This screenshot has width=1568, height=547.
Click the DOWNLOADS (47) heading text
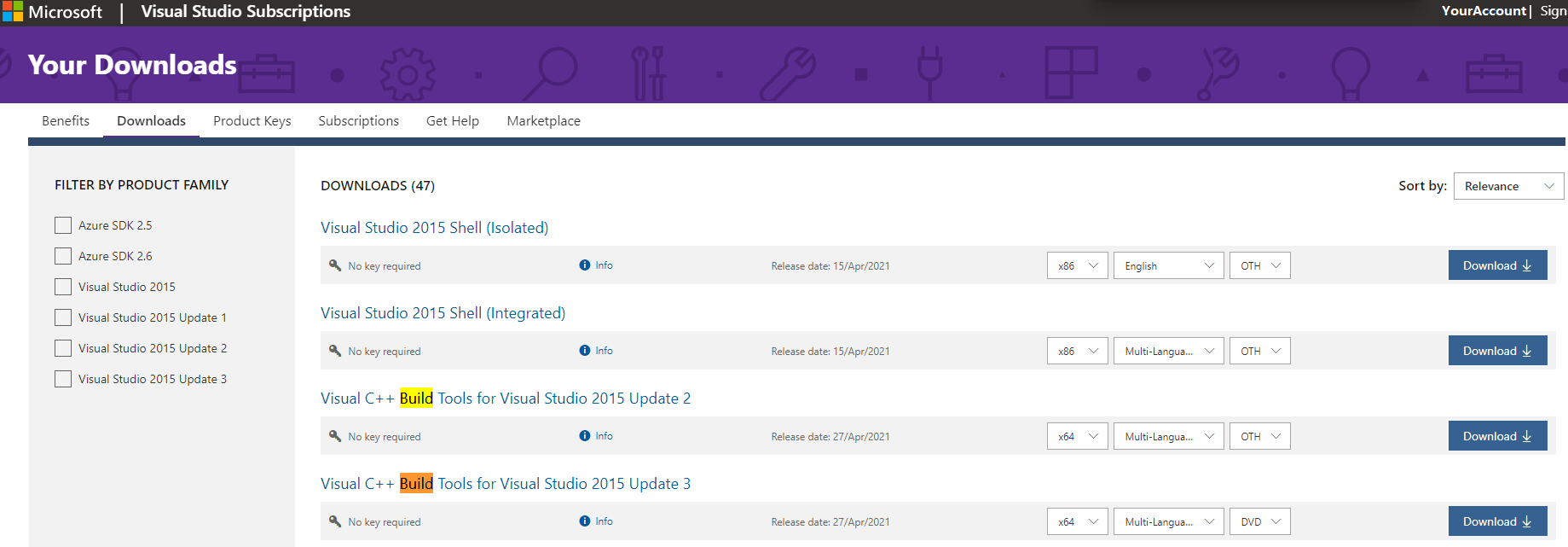(x=378, y=186)
